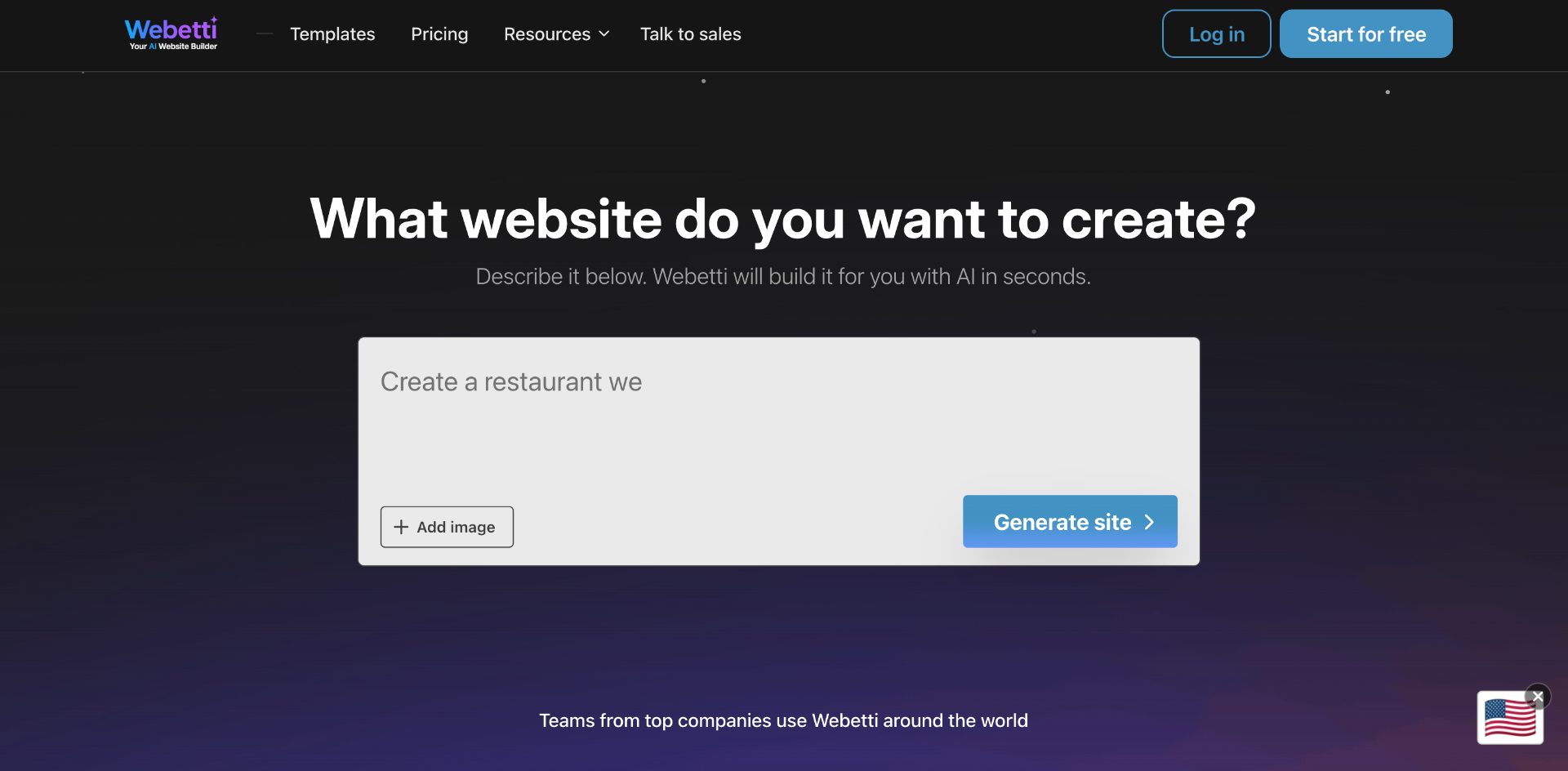Click the Generate site button
Screen dimensions: 1568x771
tap(1070, 521)
